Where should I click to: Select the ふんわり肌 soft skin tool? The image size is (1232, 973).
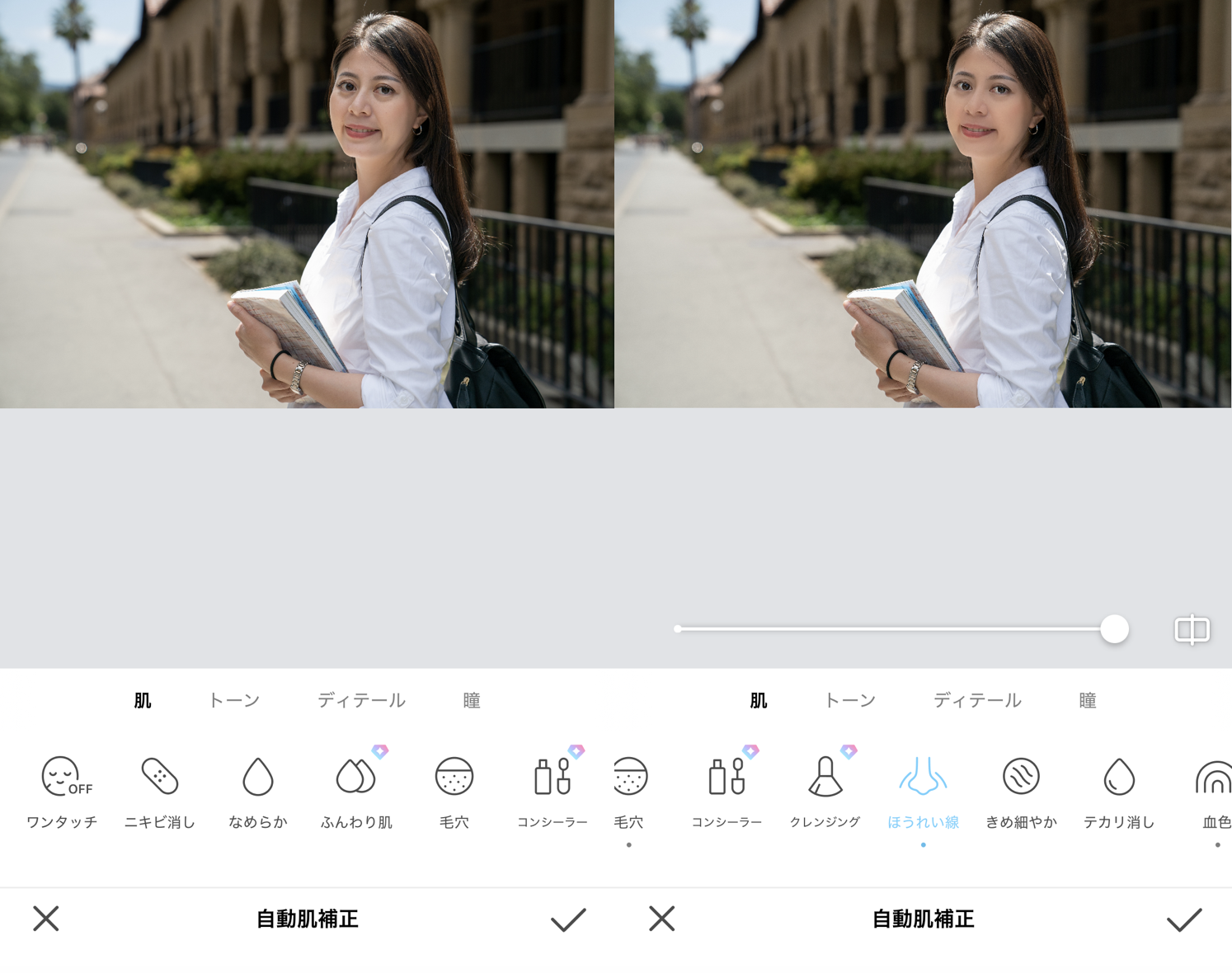click(356, 777)
